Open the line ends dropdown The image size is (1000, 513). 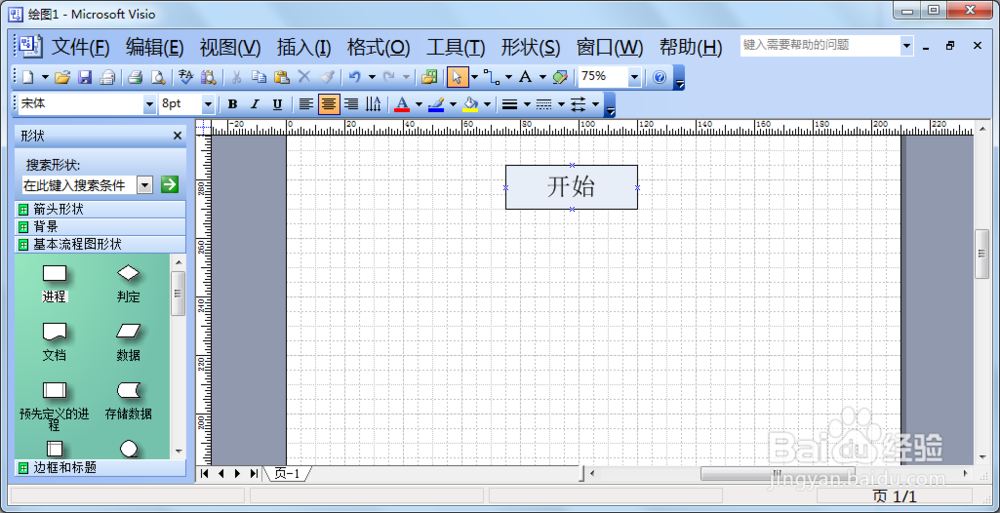596,104
